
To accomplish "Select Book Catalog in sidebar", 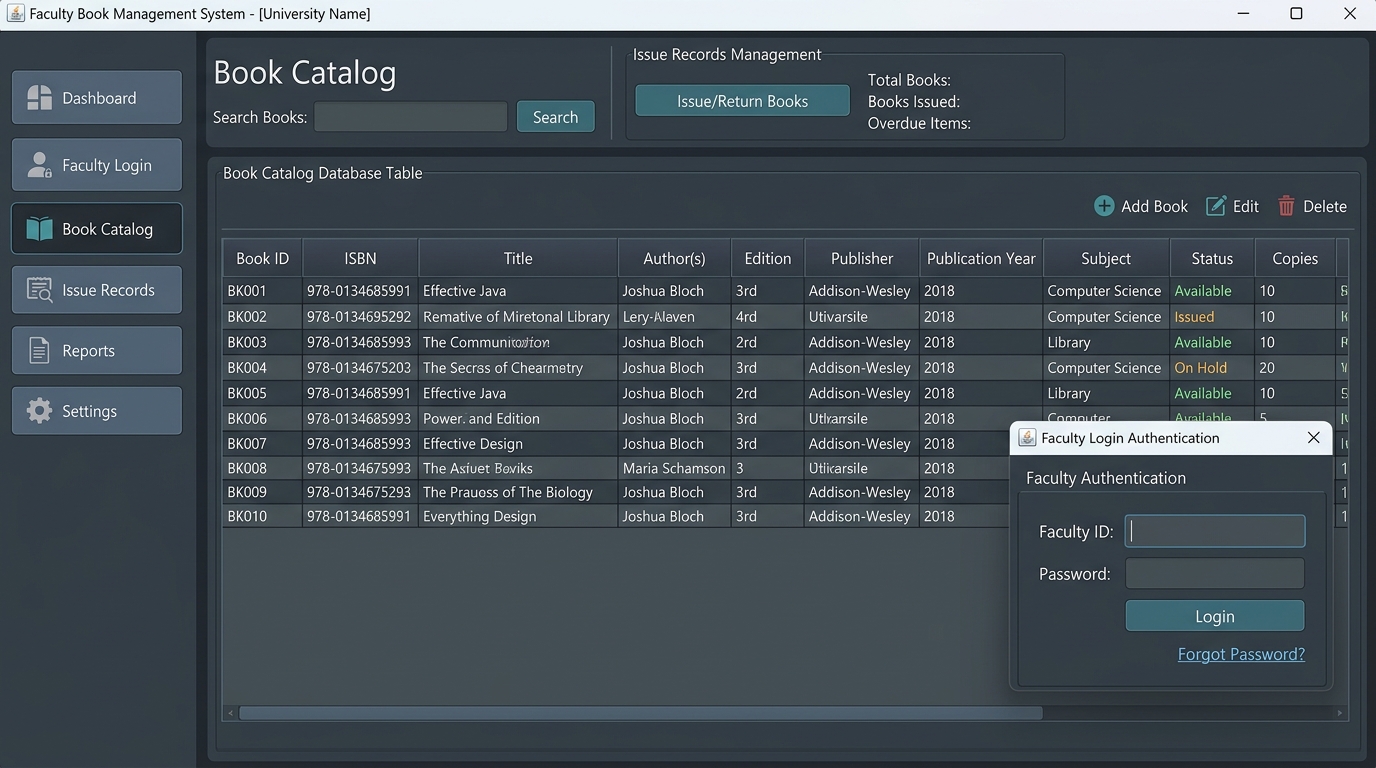I will (97, 229).
